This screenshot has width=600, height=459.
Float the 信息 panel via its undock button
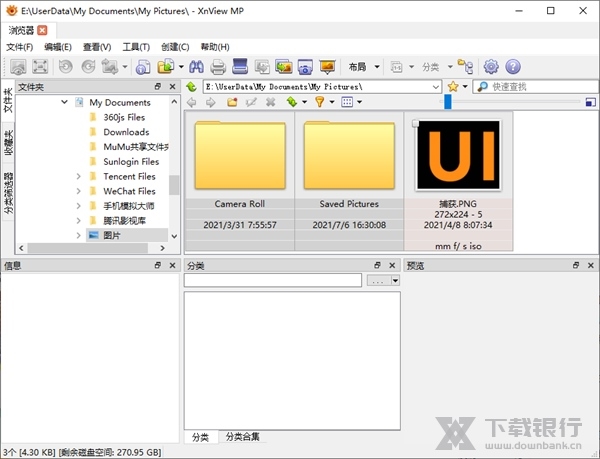tap(157, 266)
